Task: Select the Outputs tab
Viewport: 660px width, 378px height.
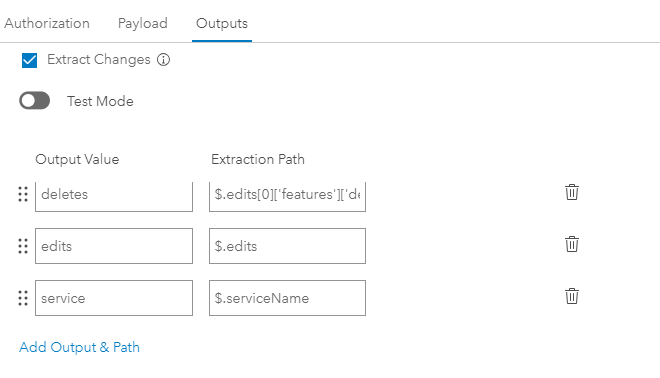Action: tap(222, 23)
